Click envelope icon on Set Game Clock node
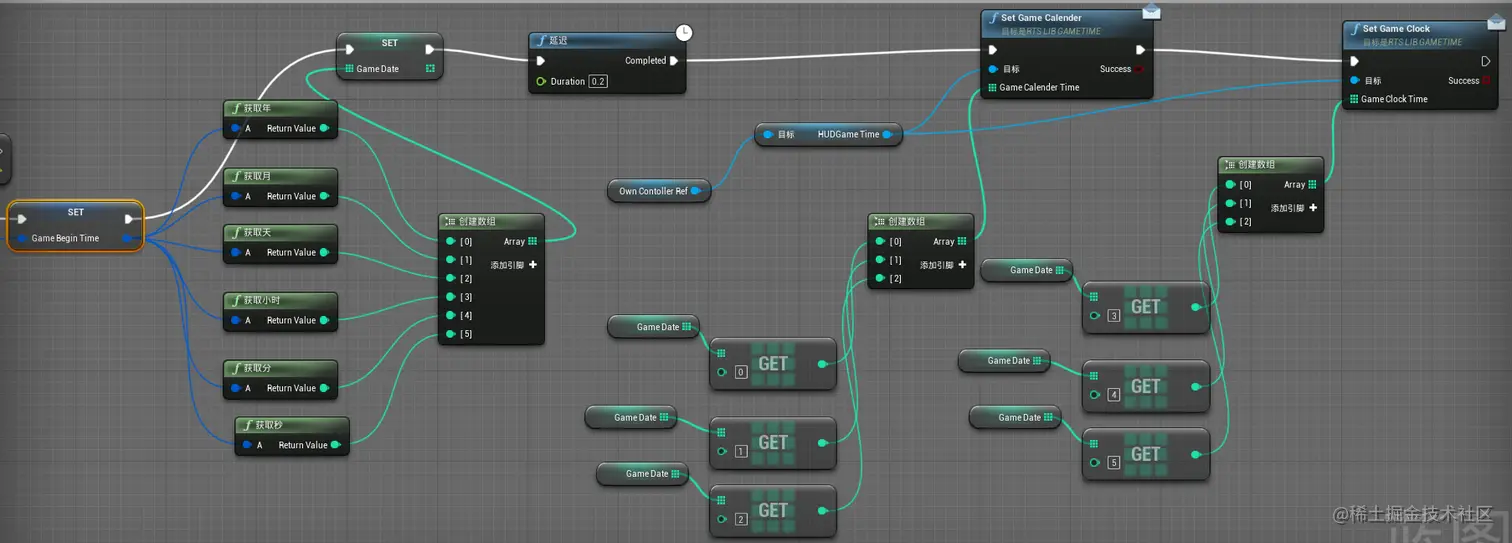 pos(1494,22)
